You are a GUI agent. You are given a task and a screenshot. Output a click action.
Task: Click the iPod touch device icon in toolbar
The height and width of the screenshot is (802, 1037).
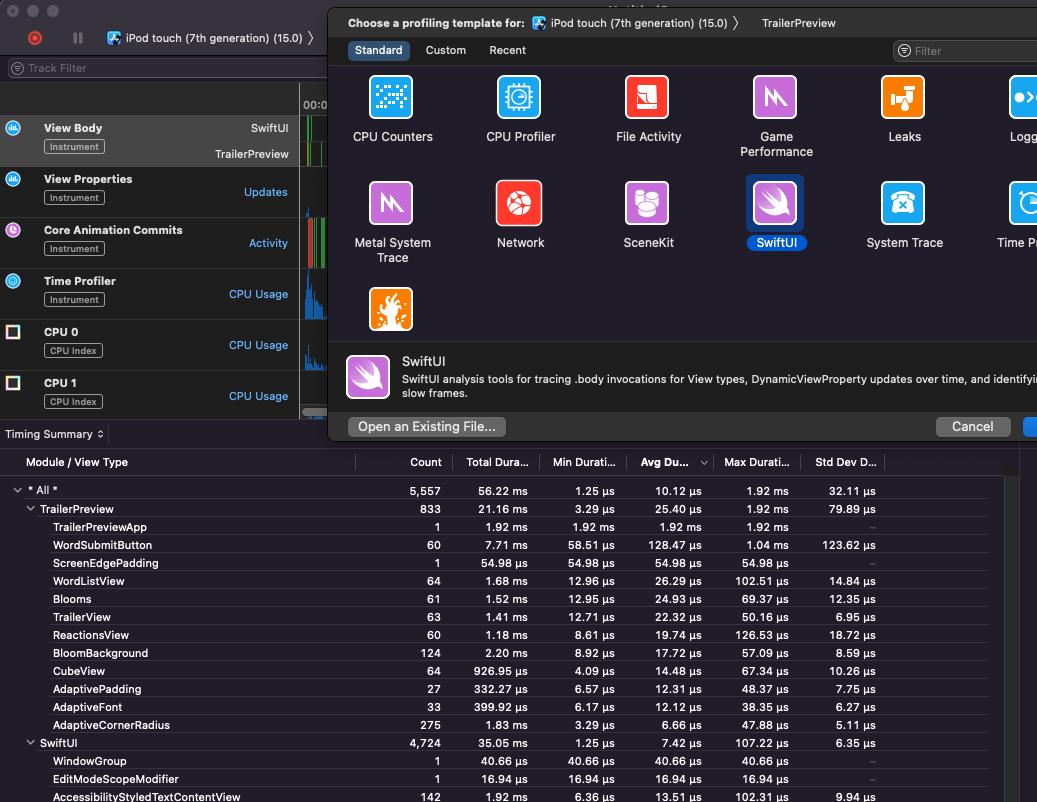click(x=114, y=38)
